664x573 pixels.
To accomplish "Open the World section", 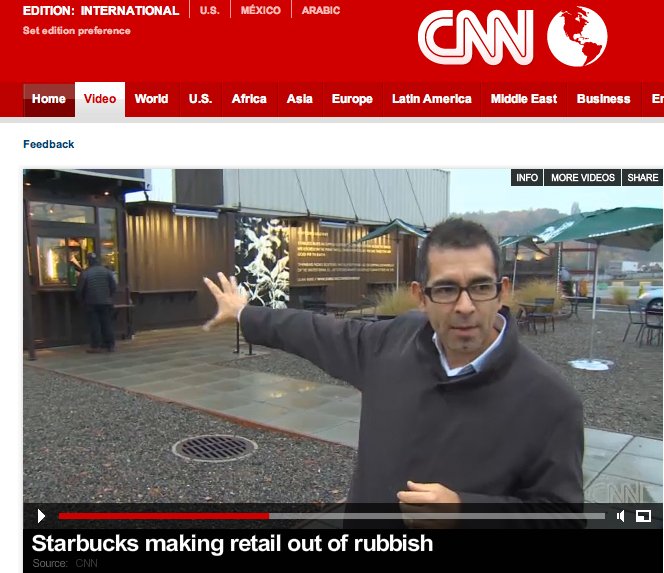I will 151,99.
